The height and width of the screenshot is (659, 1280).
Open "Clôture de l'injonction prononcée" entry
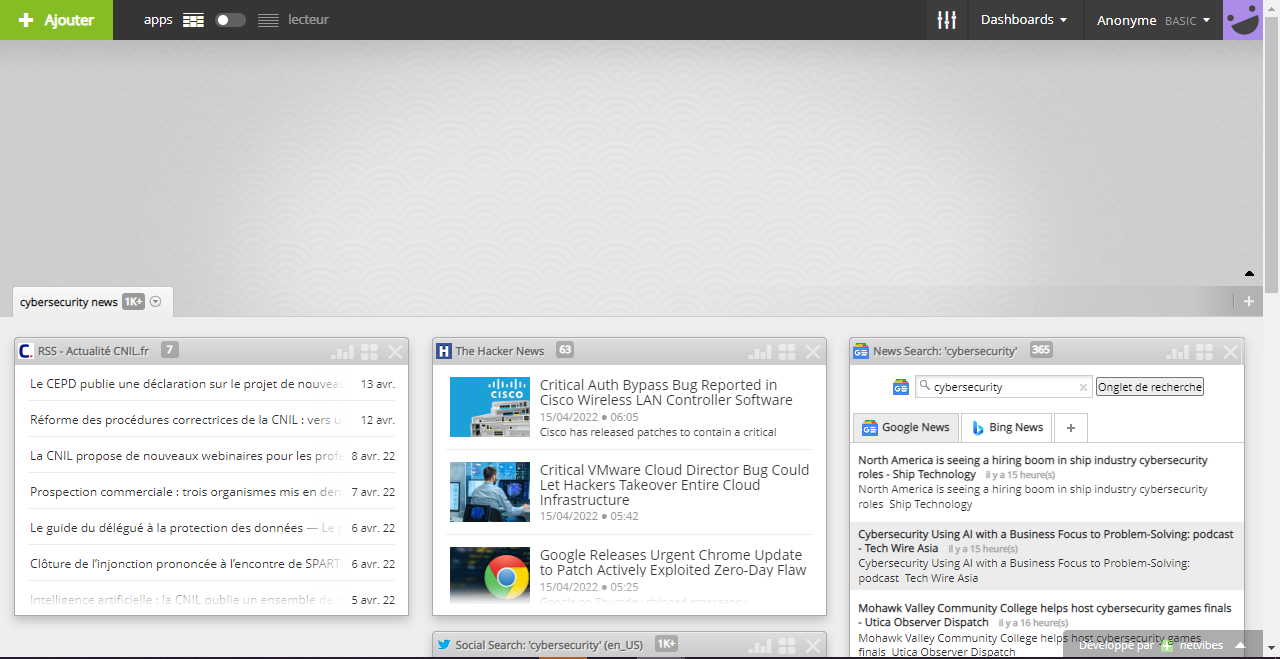pos(212,563)
